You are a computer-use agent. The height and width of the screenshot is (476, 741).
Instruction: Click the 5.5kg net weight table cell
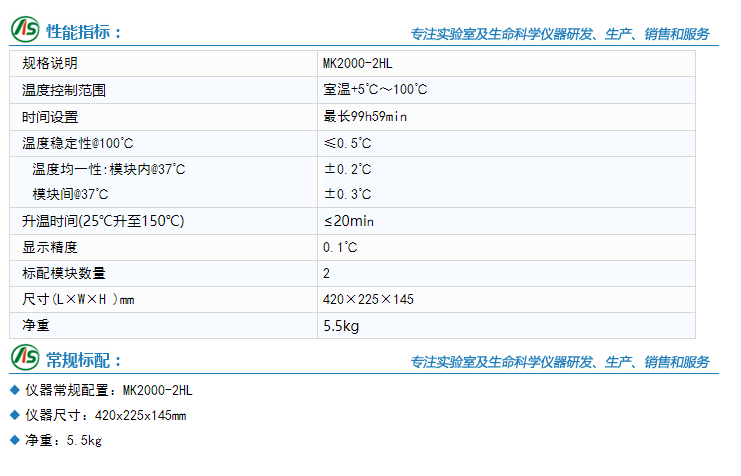506,326
